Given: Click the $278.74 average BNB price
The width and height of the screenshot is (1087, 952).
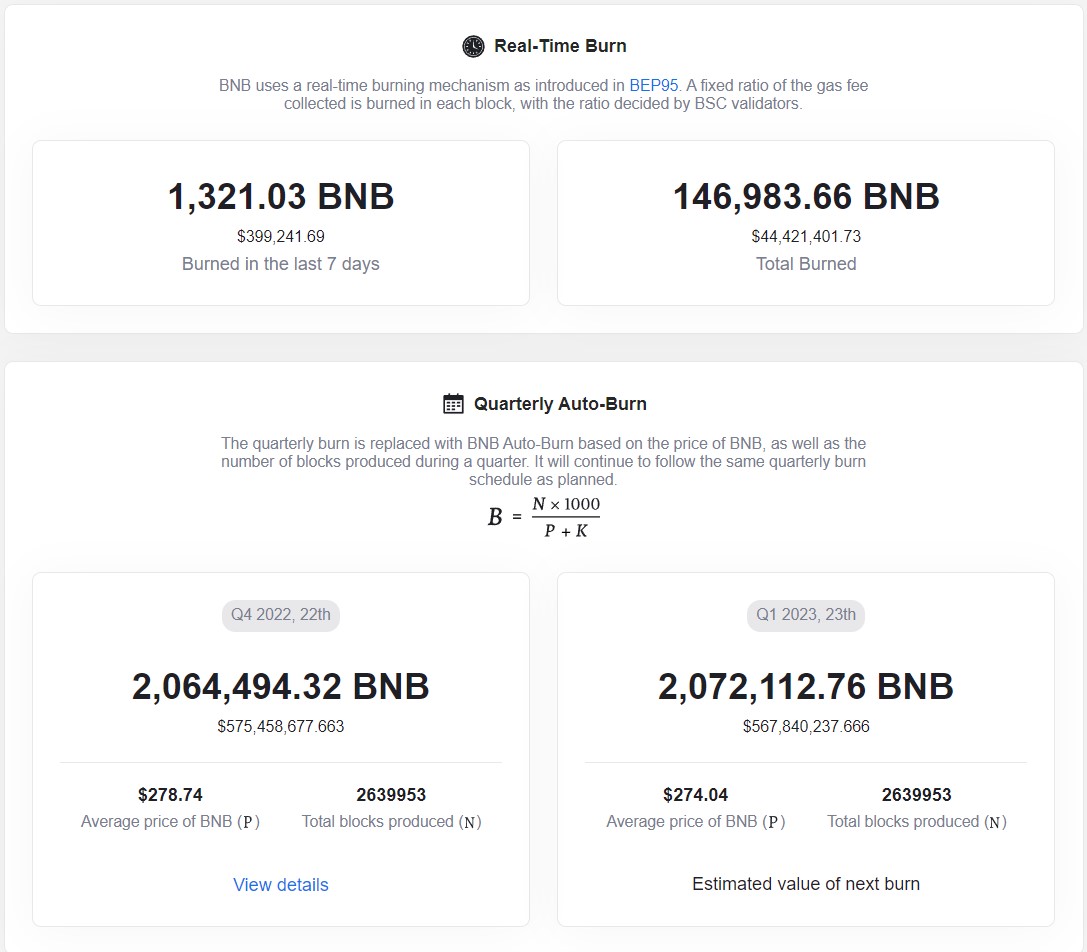Looking at the screenshot, I should (170, 795).
